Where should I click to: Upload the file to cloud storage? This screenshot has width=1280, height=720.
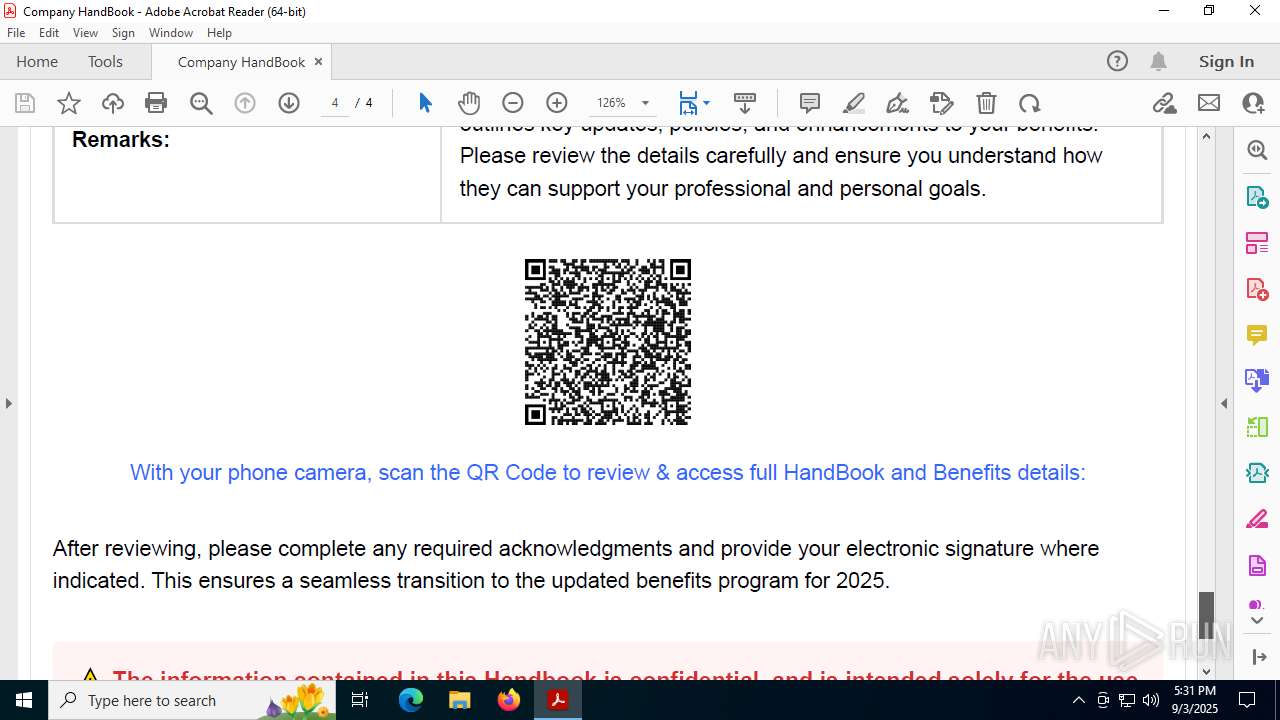[113, 103]
